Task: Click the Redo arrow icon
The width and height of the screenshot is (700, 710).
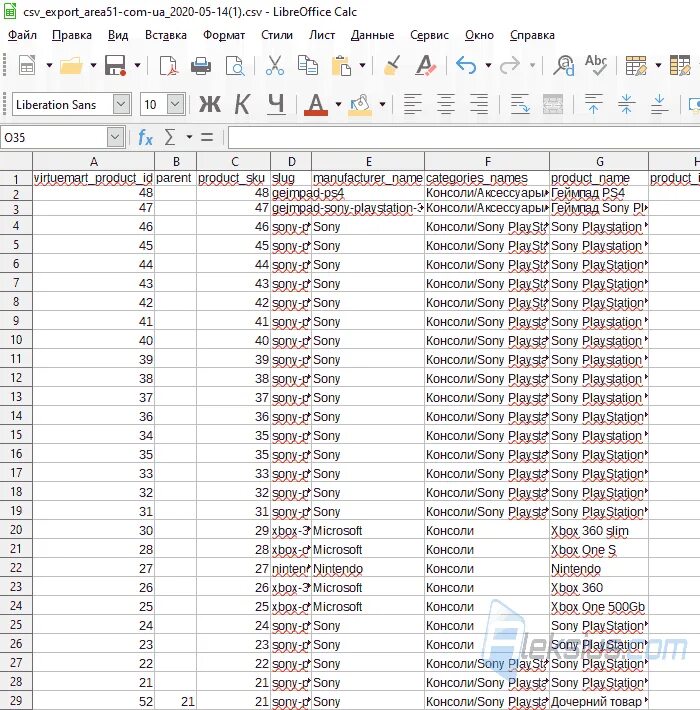Action: pos(510,65)
